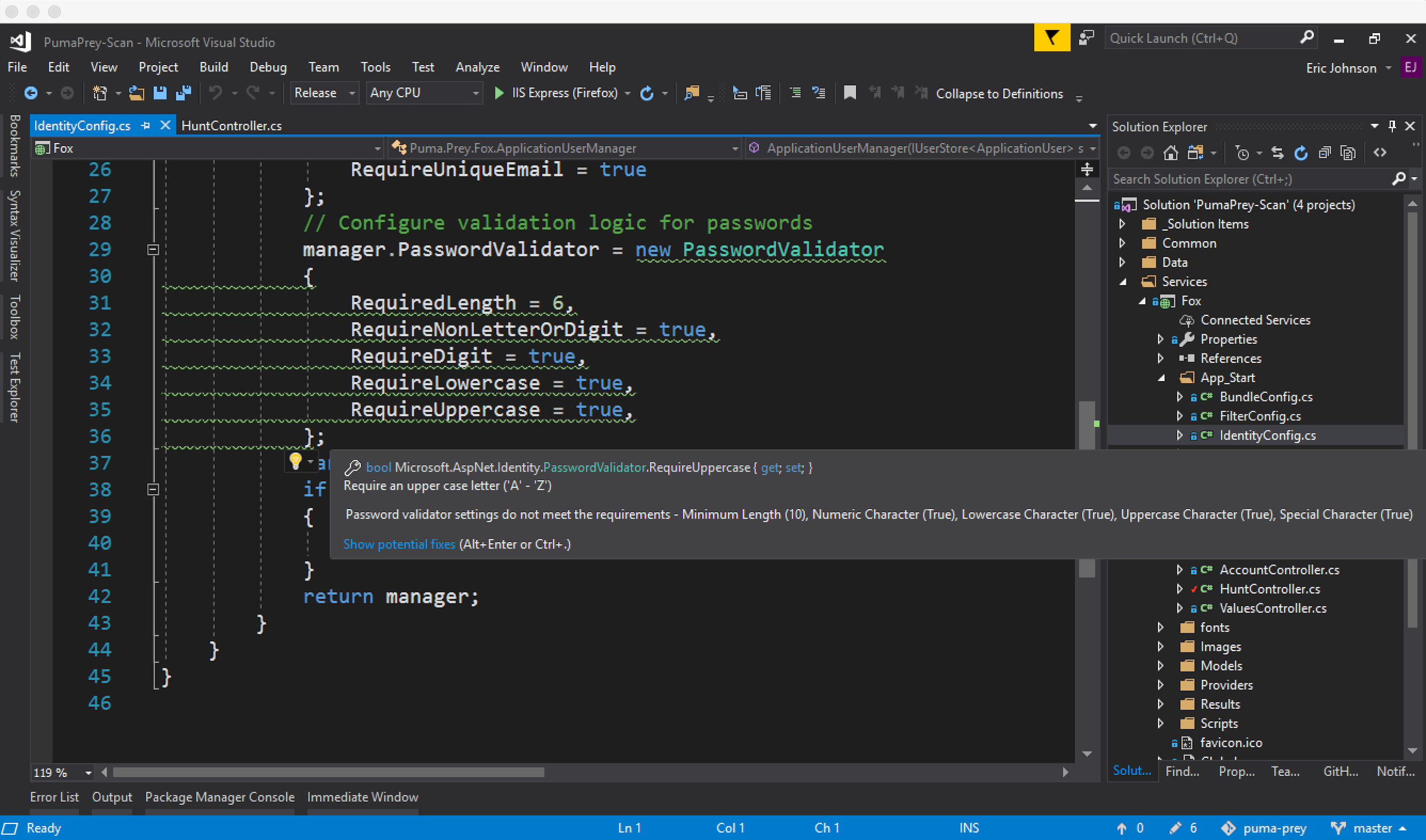Toggle a bookmark on the current line

(850, 93)
